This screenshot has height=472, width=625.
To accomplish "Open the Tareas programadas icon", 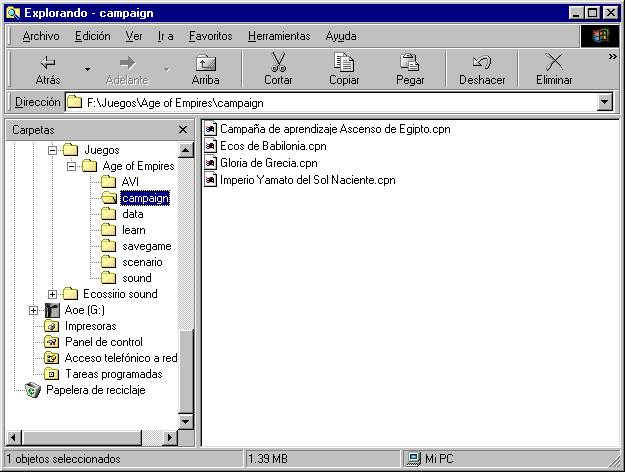I will pos(52,374).
